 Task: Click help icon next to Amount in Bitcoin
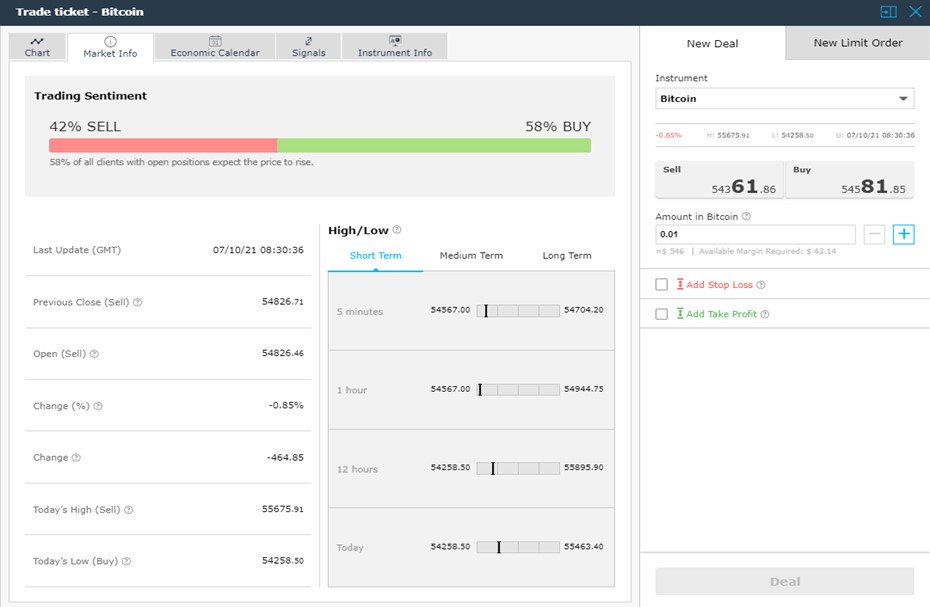click(746, 217)
